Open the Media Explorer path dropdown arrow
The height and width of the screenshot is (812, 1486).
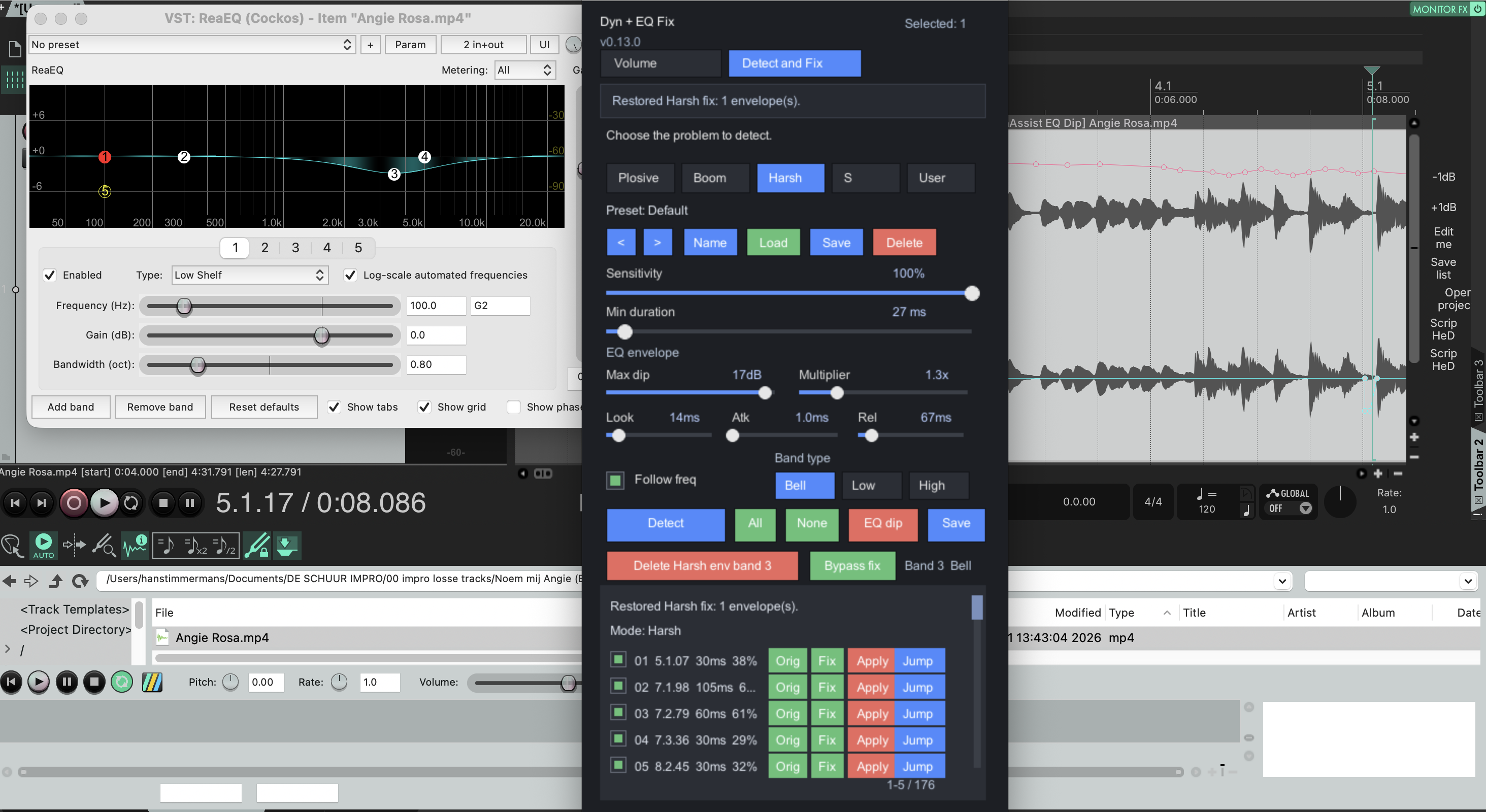[x=1282, y=581]
